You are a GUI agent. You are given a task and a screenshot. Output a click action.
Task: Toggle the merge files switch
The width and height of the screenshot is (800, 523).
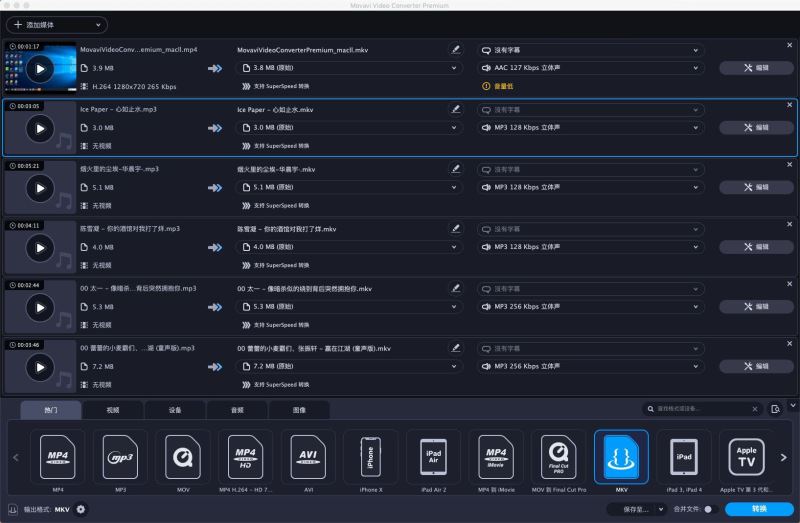[x=710, y=509]
